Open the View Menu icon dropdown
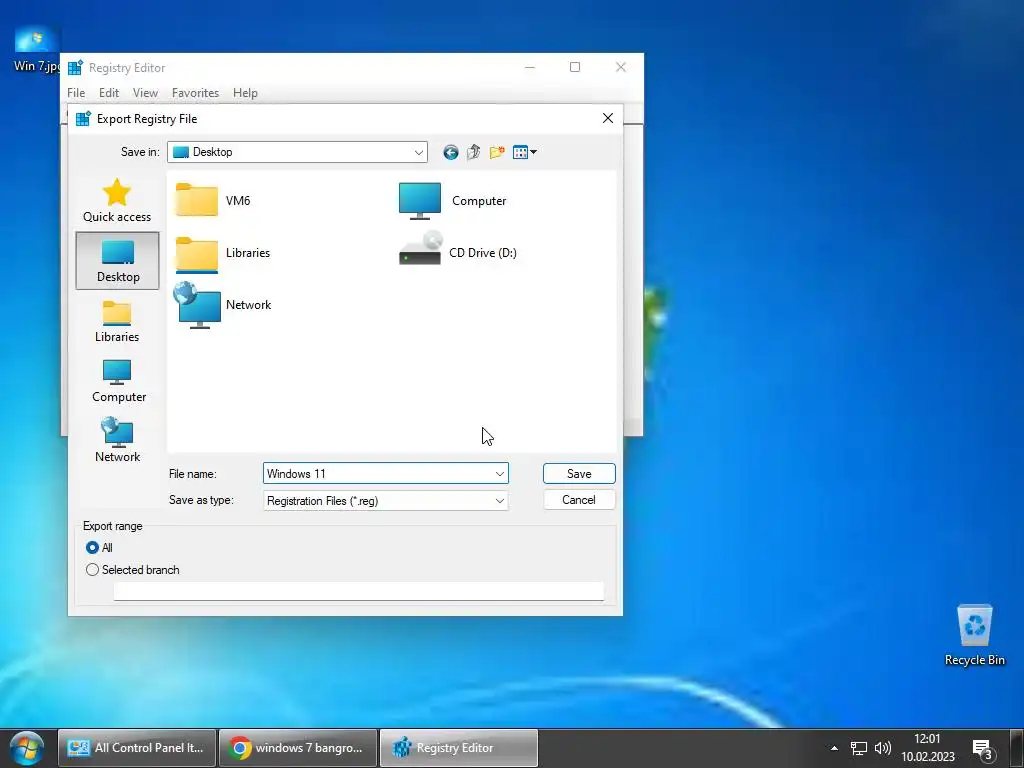 click(525, 152)
